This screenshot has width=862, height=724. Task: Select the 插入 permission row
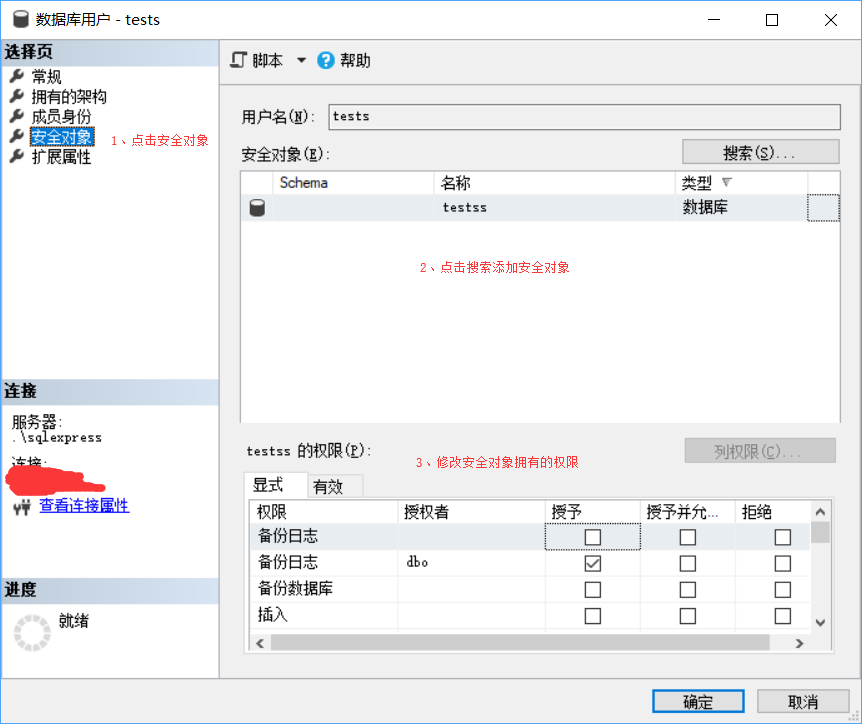pyautogui.click(x=530, y=615)
